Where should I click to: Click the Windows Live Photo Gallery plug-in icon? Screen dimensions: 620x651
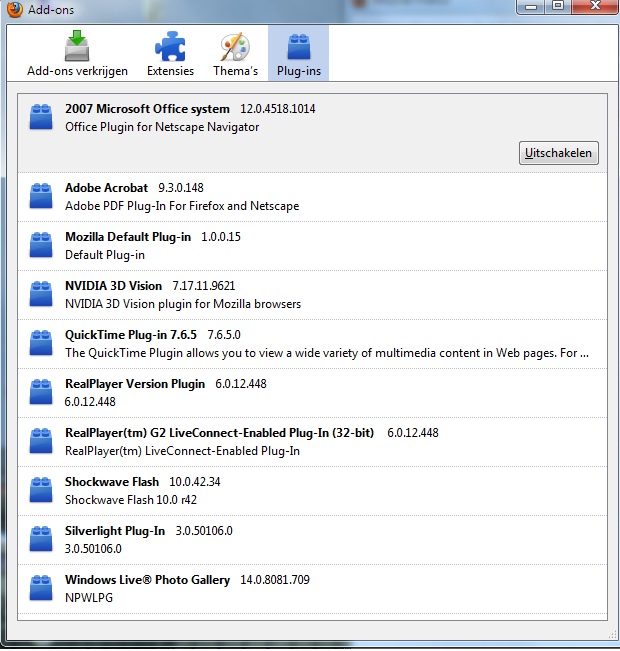41,588
